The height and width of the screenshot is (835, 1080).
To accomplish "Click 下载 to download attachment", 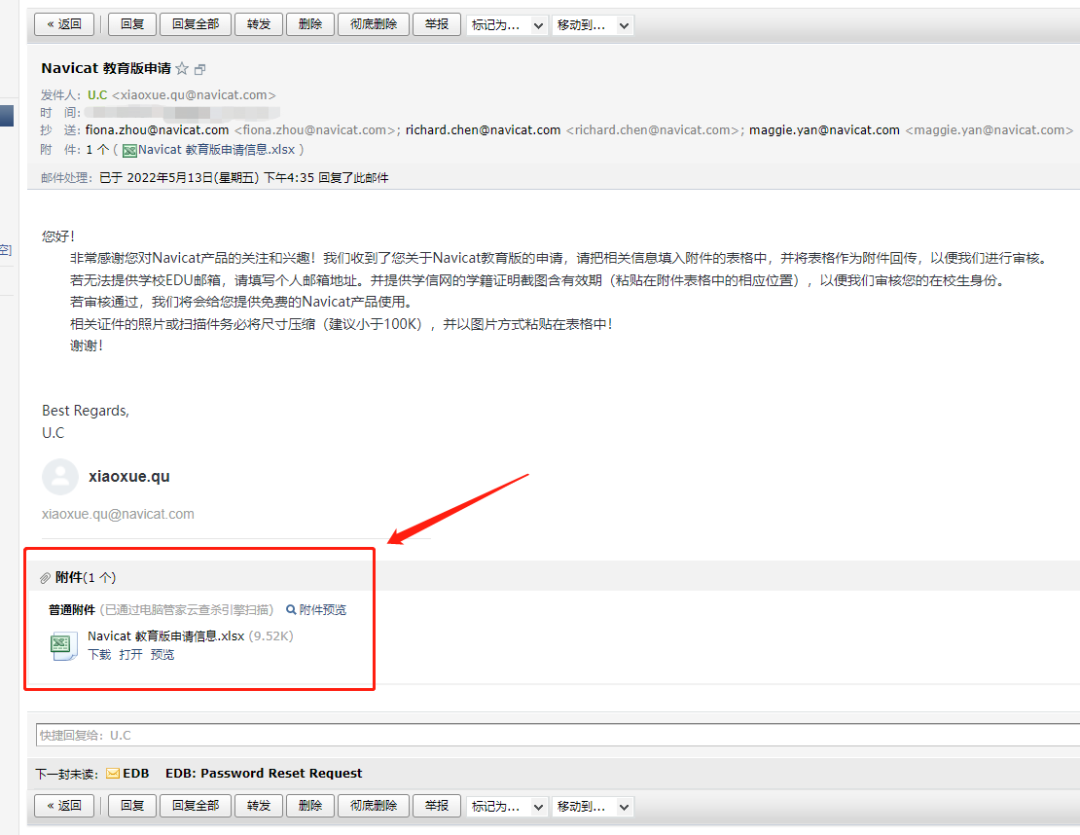I will [99, 654].
